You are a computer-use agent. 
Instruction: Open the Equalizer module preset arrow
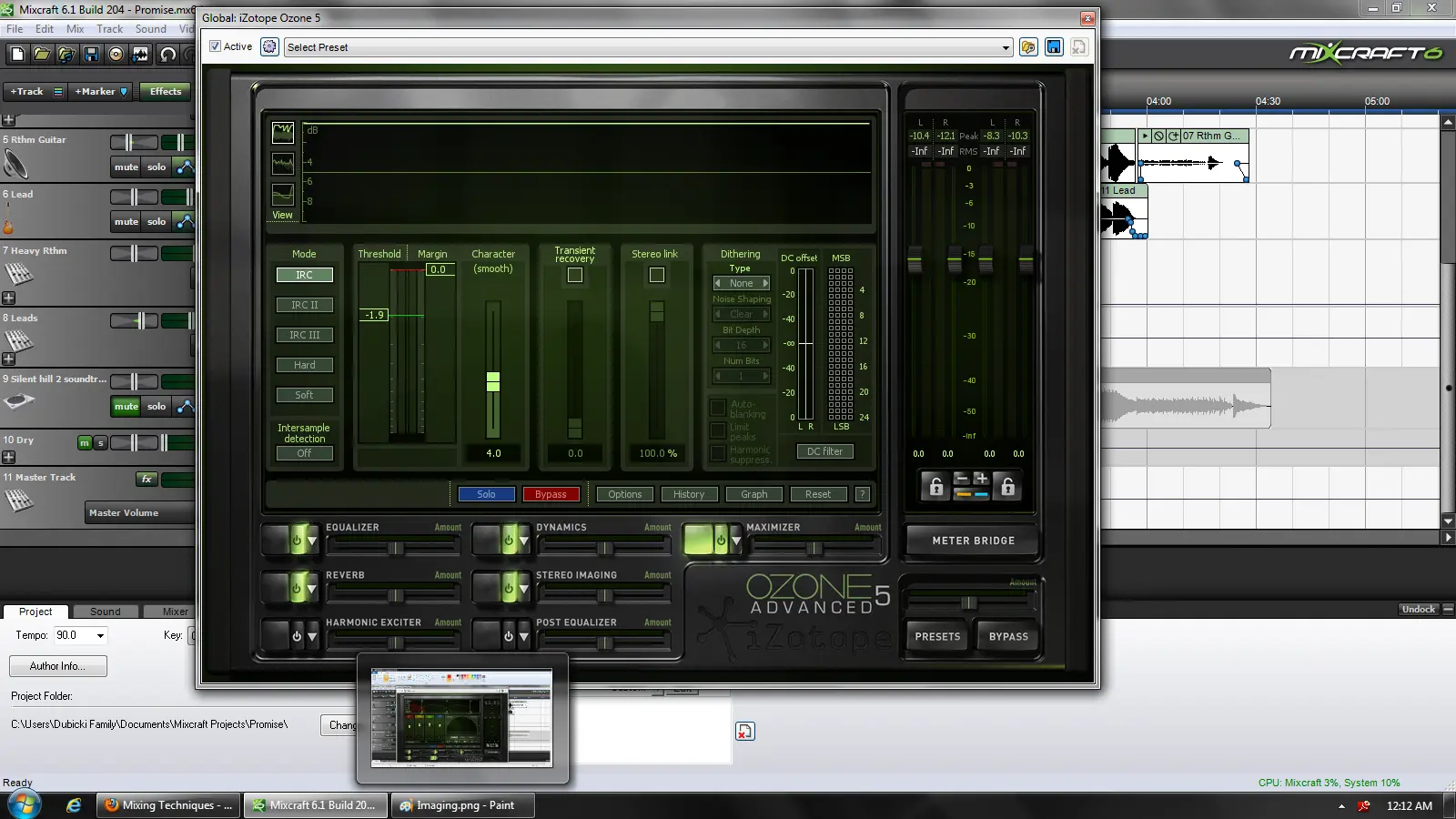(x=312, y=541)
